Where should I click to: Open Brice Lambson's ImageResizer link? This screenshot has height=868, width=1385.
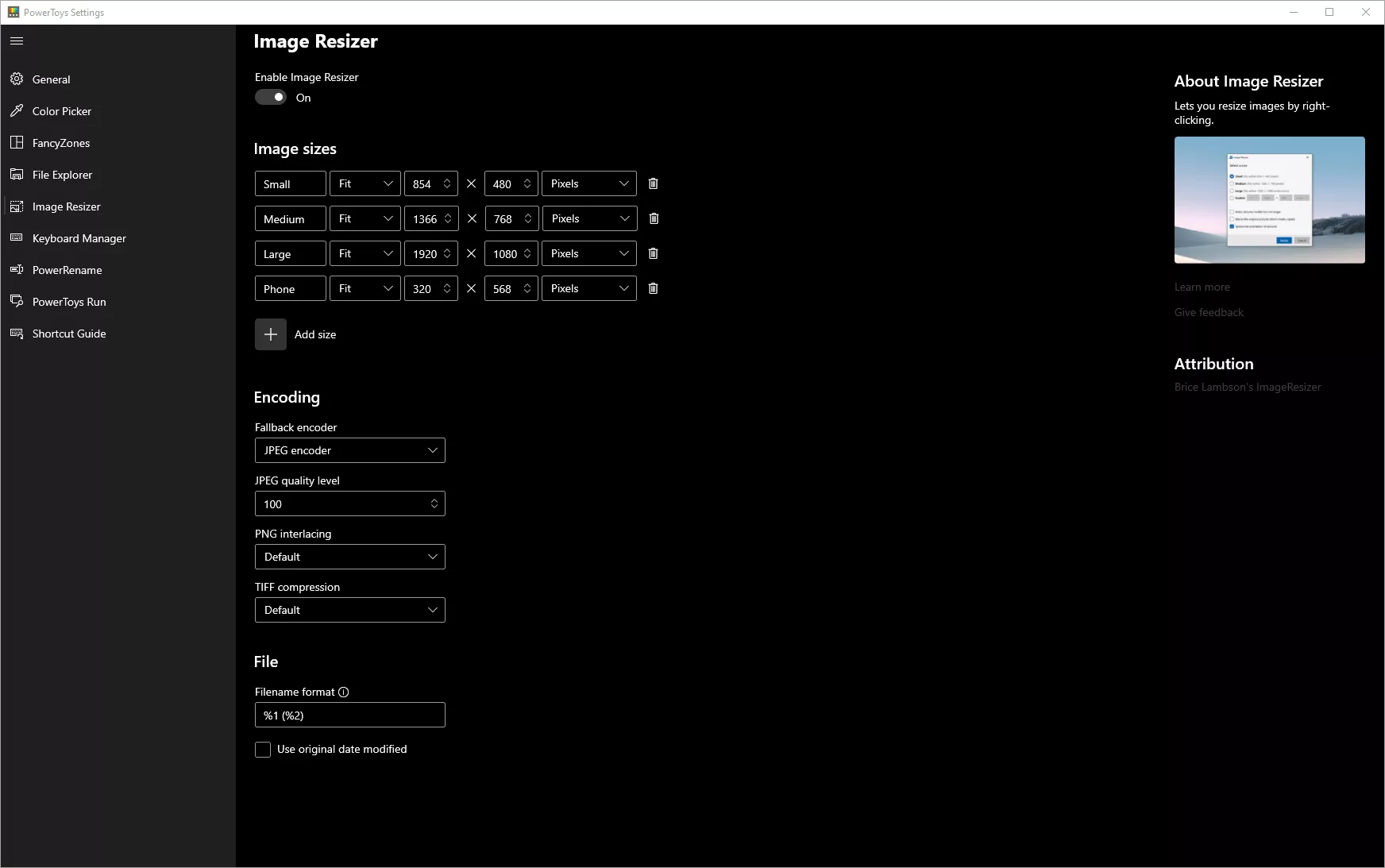pyautogui.click(x=1248, y=388)
